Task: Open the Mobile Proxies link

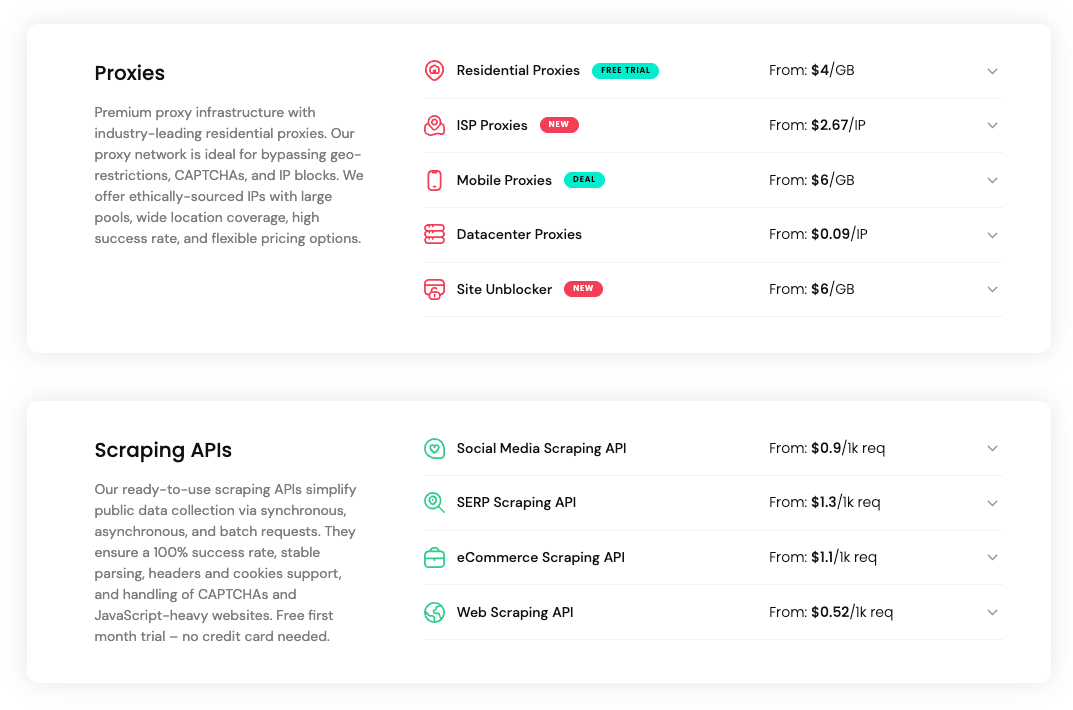Action: coord(504,180)
